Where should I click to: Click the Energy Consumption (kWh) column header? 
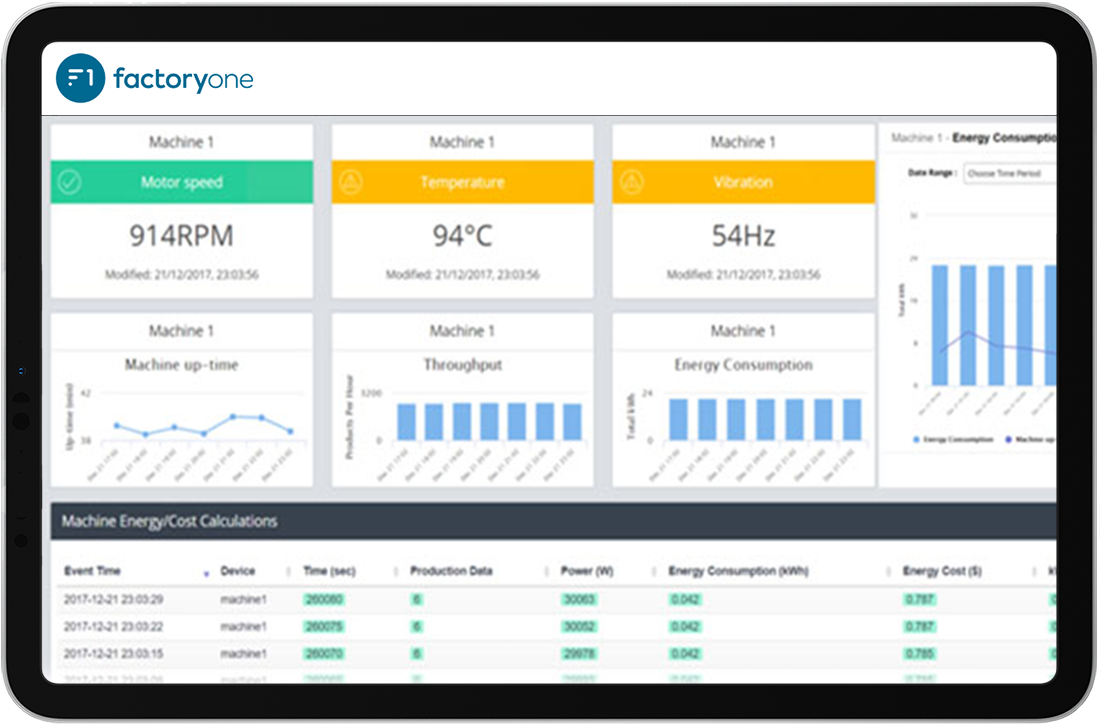pos(739,571)
